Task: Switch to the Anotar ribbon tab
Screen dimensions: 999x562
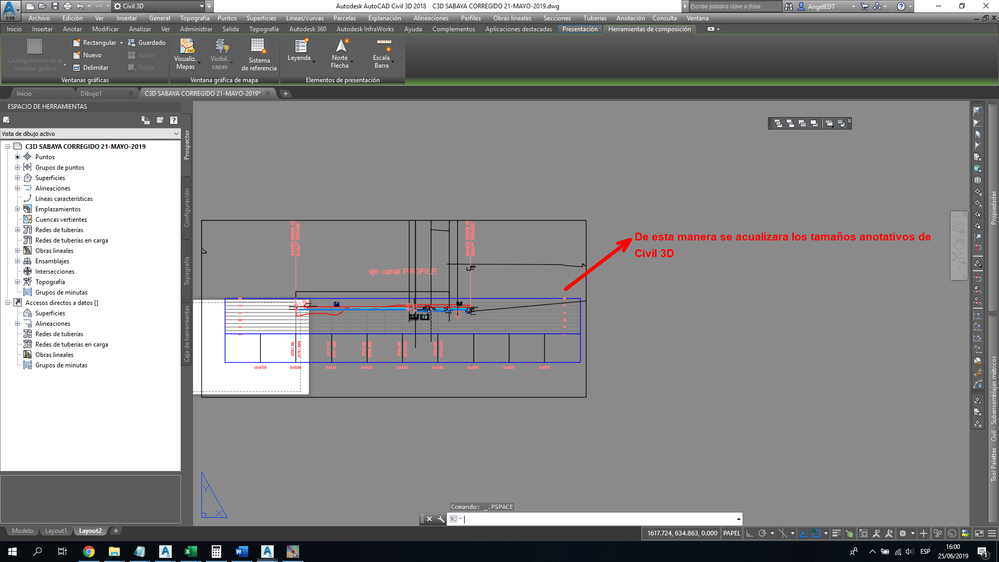Action: [x=72, y=29]
